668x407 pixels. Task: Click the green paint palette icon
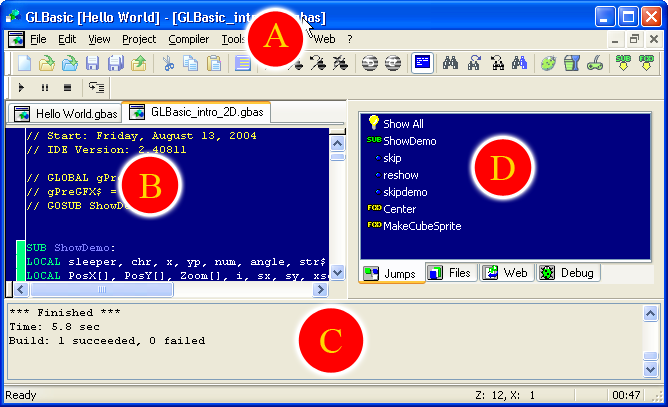[548, 64]
